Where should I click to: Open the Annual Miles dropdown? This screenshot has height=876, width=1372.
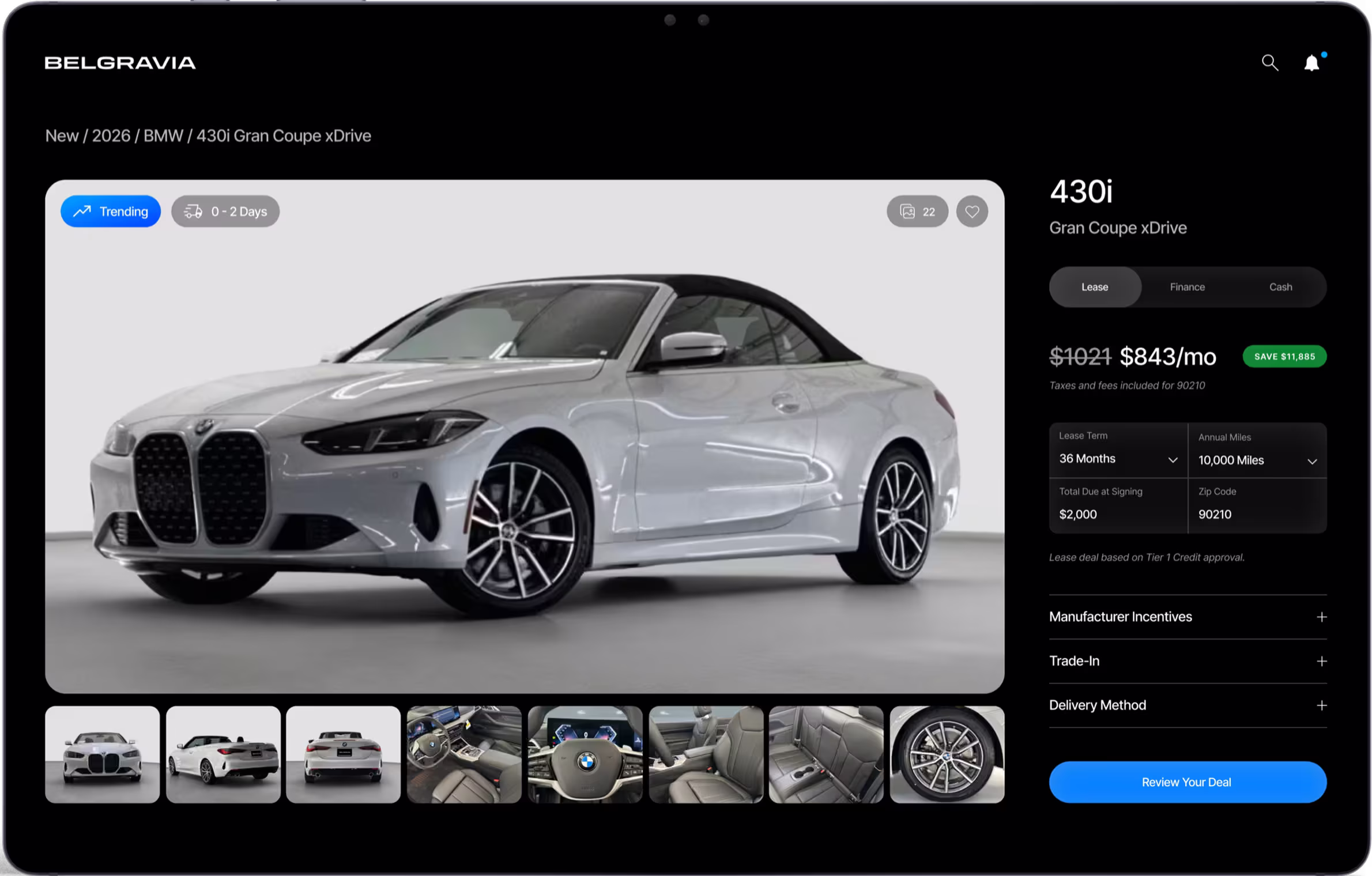(1258, 450)
